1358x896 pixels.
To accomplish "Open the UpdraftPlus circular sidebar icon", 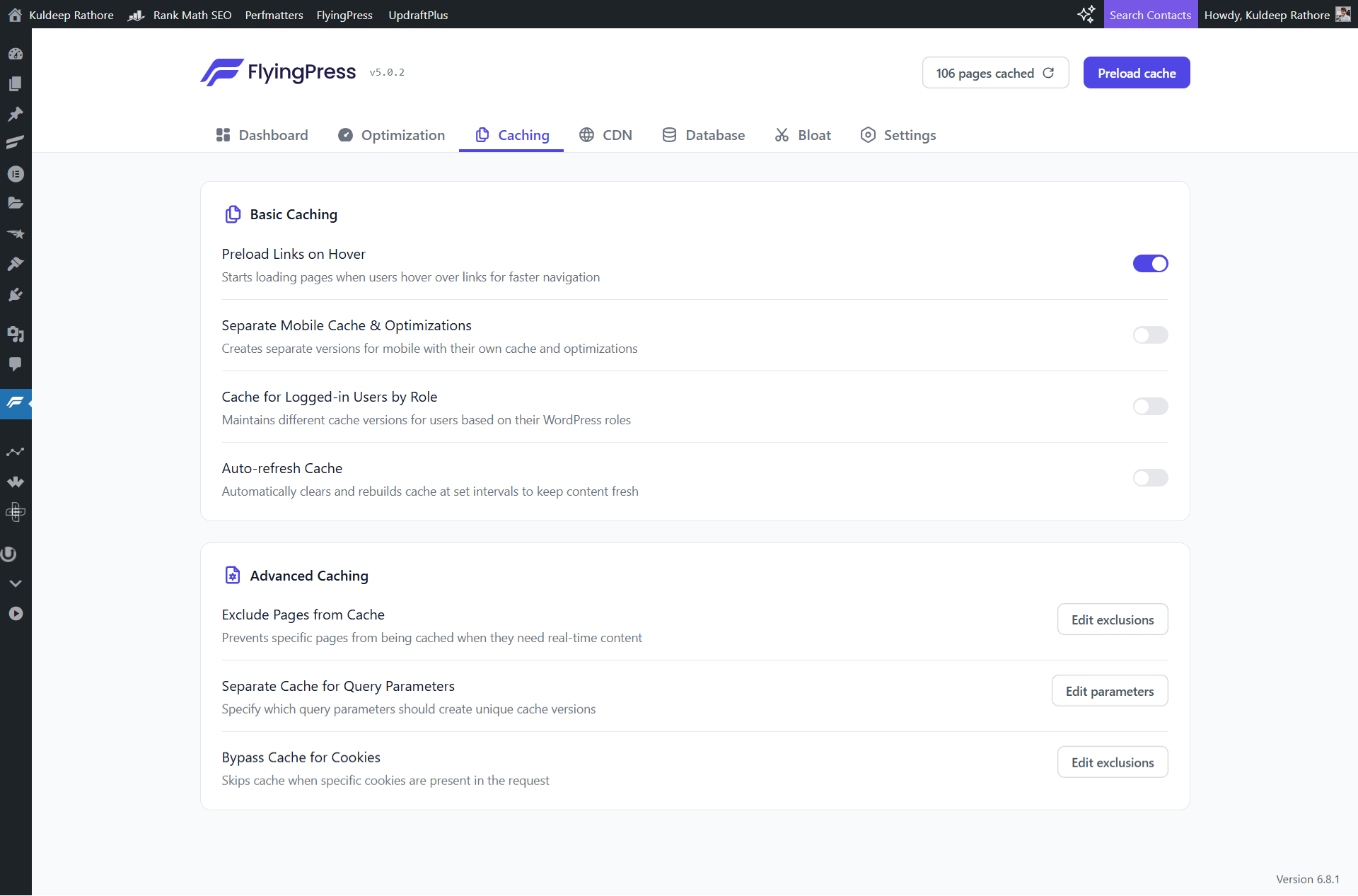I will 8,554.
